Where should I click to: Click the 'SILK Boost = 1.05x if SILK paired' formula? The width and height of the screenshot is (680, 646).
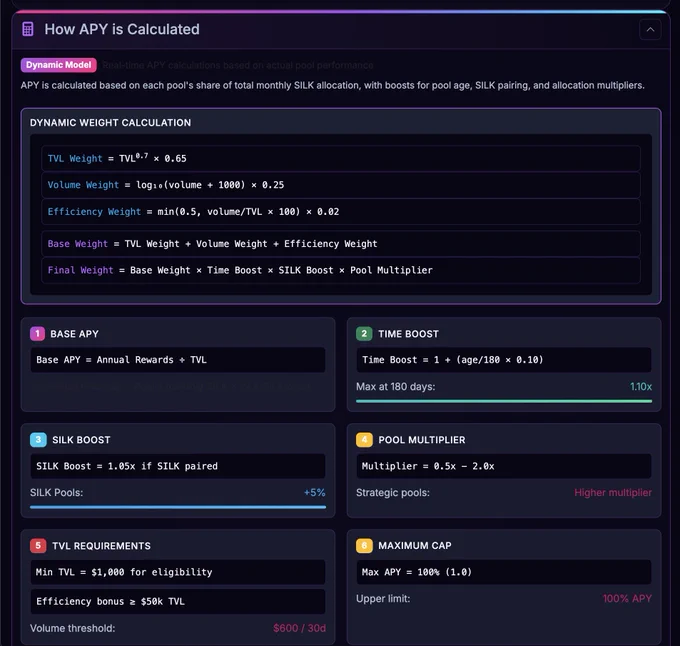(x=178, y=466)
